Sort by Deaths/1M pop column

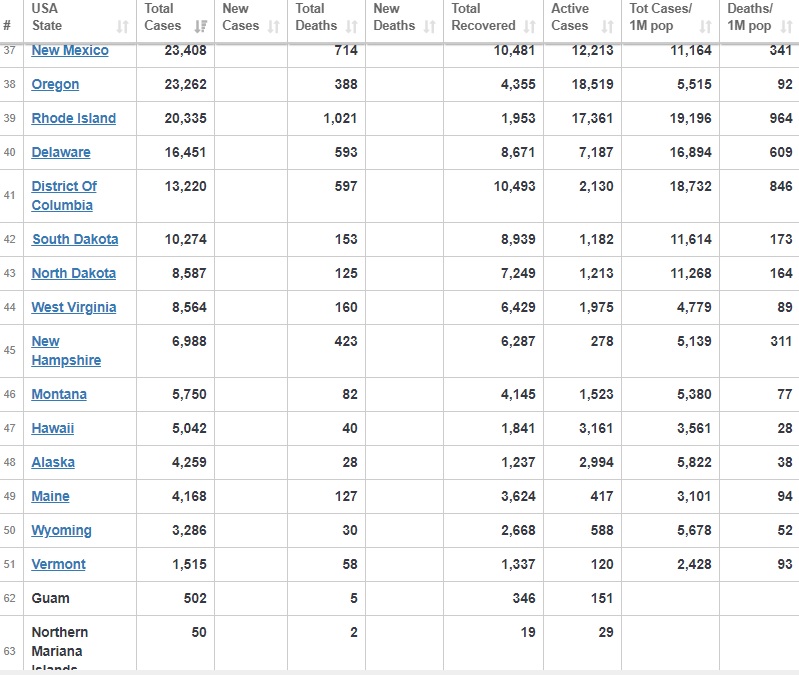(x=758, y=17)
